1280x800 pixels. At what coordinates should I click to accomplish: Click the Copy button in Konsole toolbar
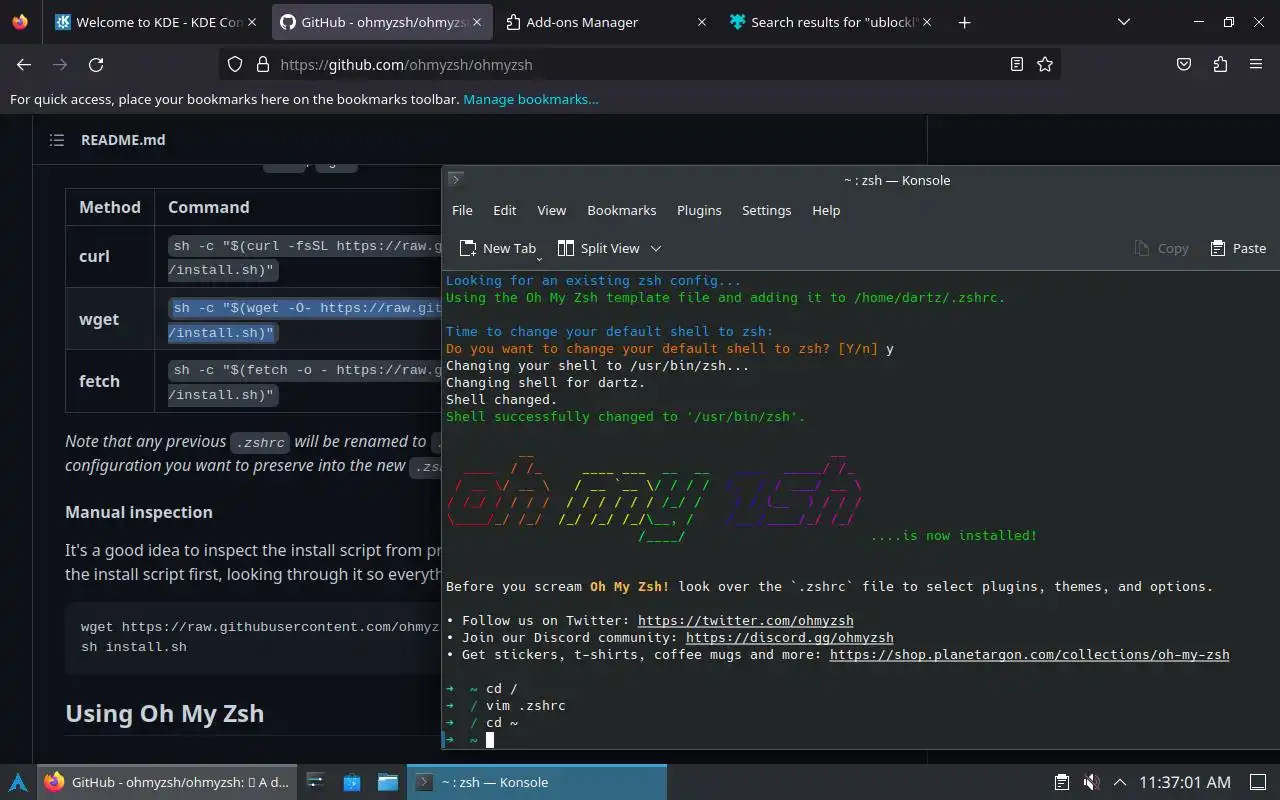(1161, 248)
